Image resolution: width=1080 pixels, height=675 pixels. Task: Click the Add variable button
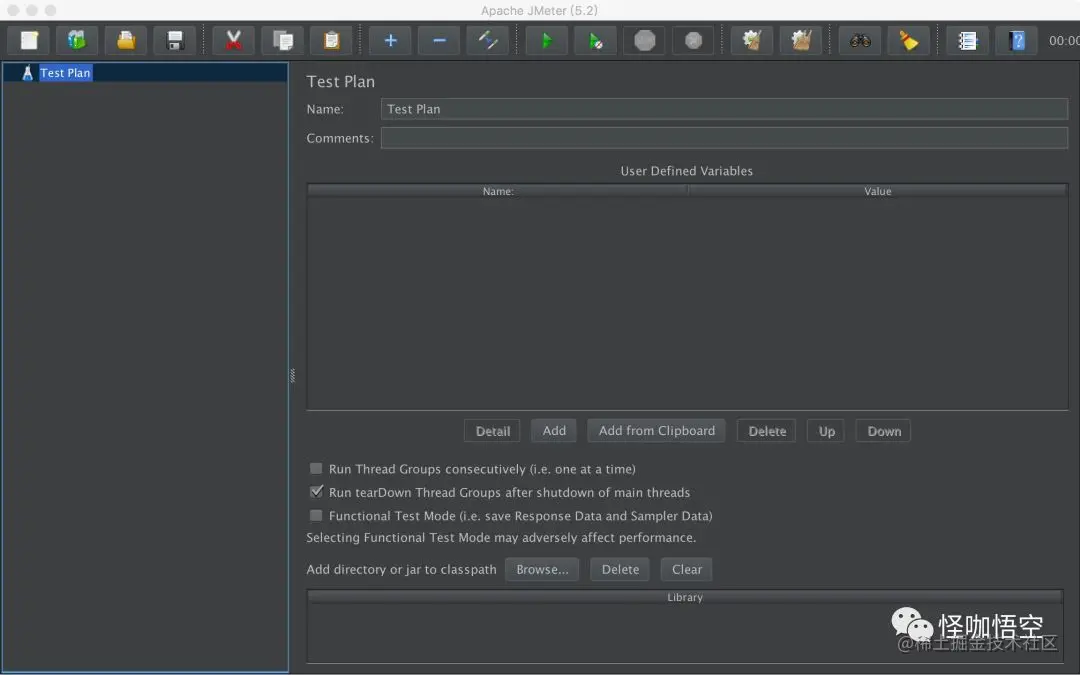coord(554,430)
